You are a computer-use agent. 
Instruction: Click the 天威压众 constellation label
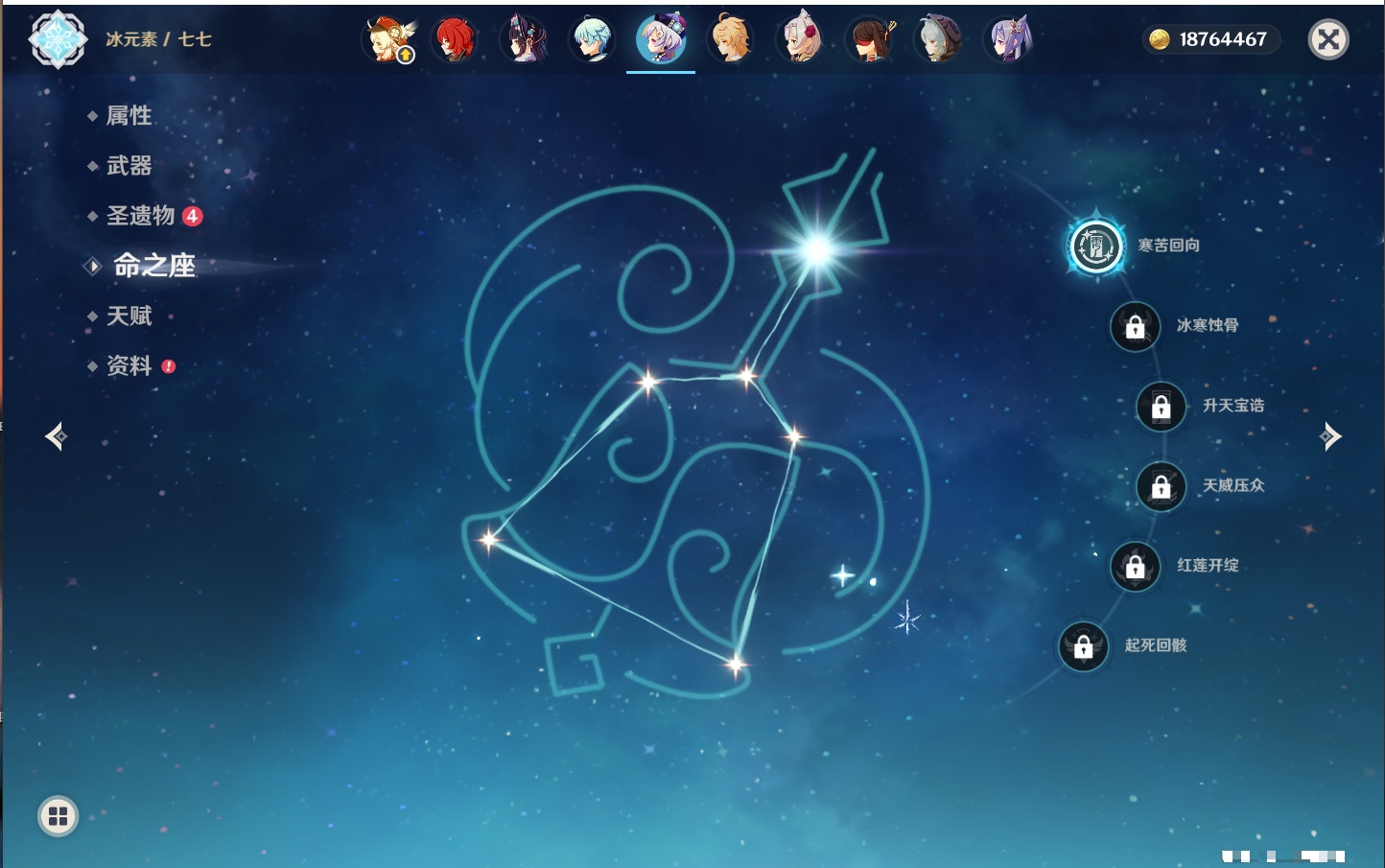pos(1233,485)
